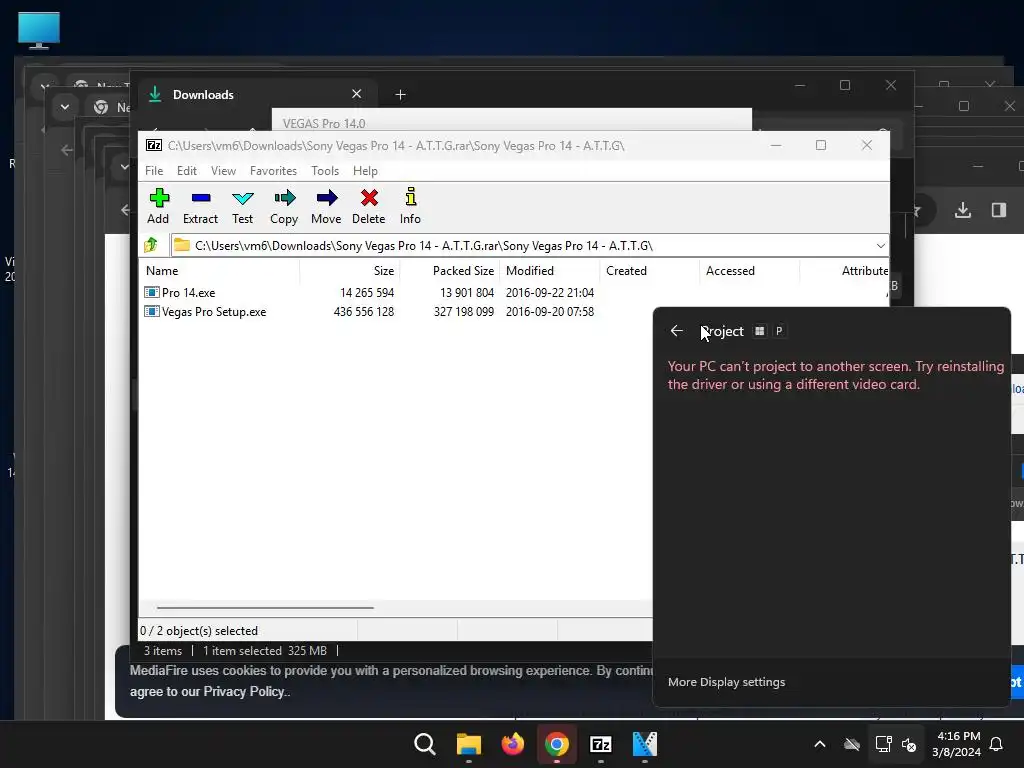Expand the address path dropdown arrow
1024x768 pixels.
pos(880,246)
